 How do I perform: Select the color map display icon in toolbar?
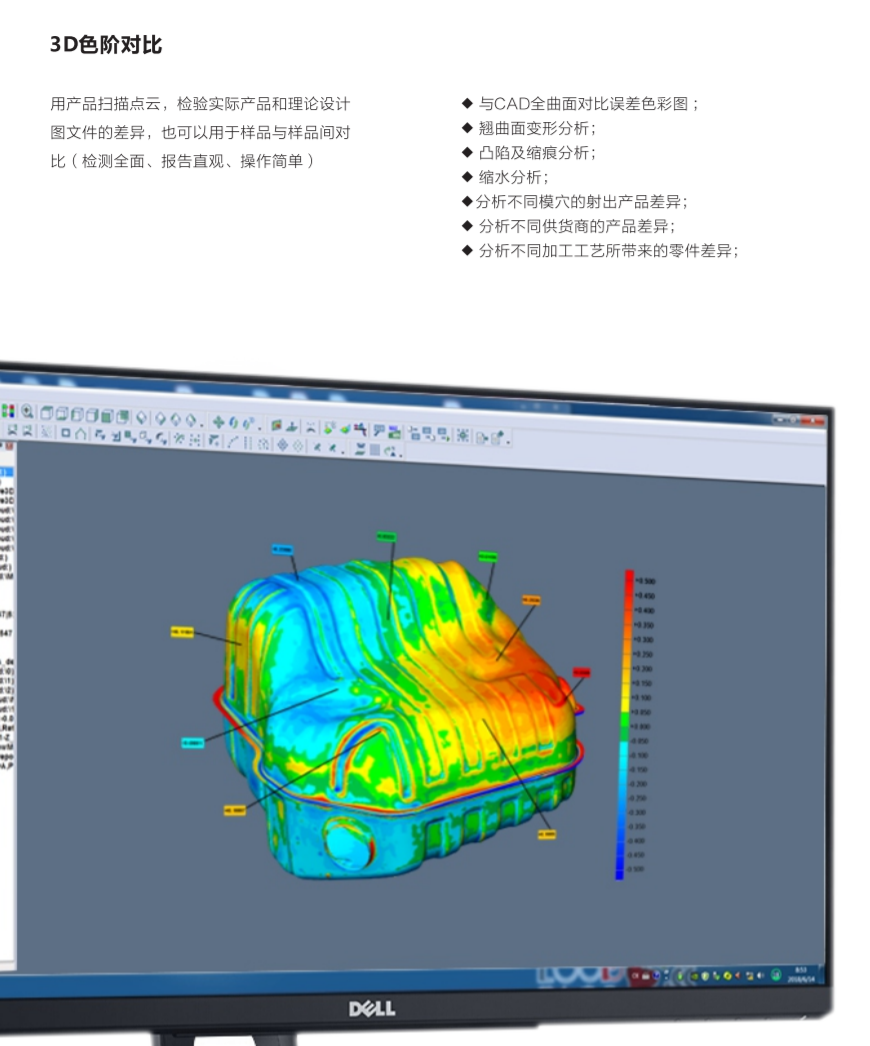click(x=277, y=425)
